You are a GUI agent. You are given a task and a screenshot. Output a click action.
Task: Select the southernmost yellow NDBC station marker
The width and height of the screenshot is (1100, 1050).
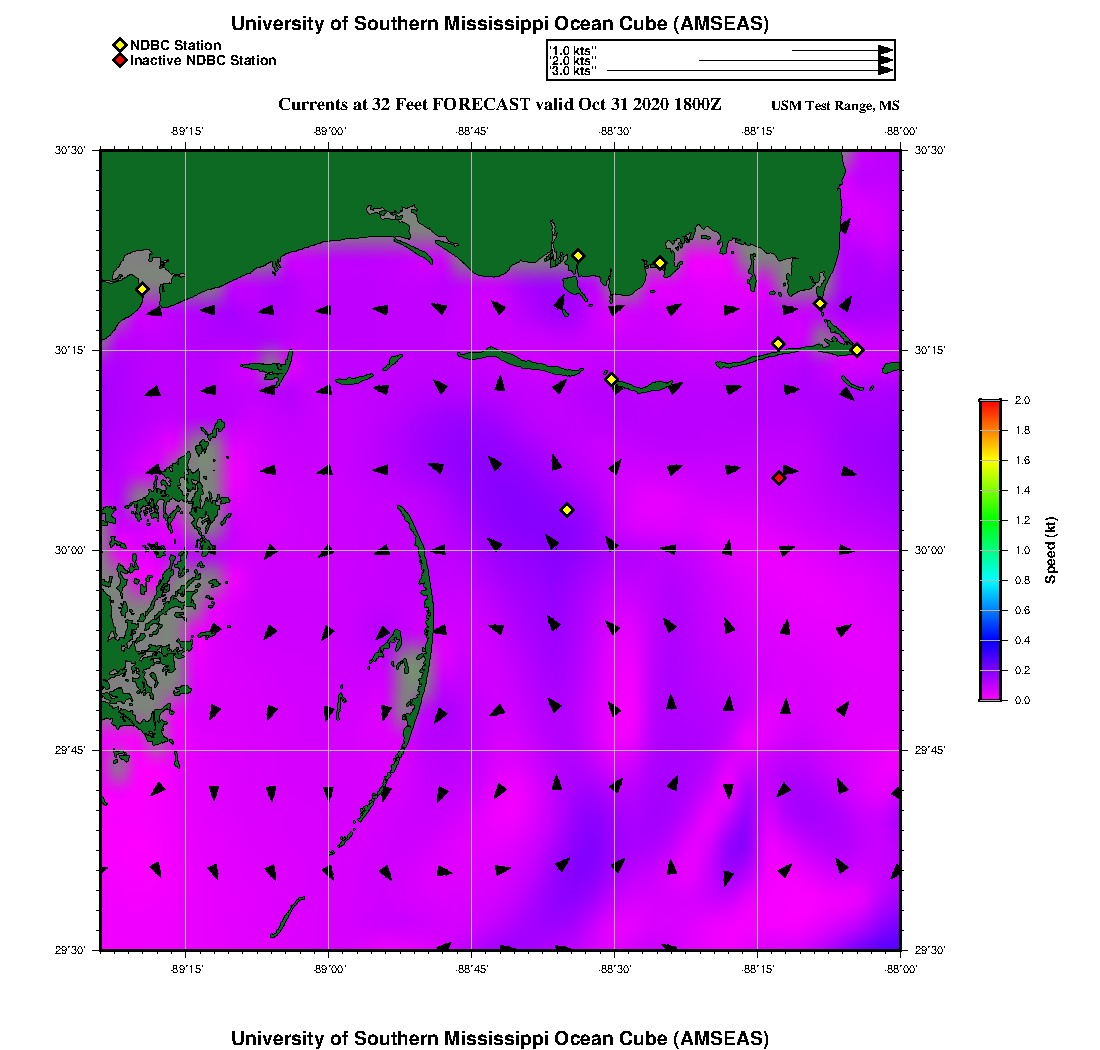pos(567,510)
